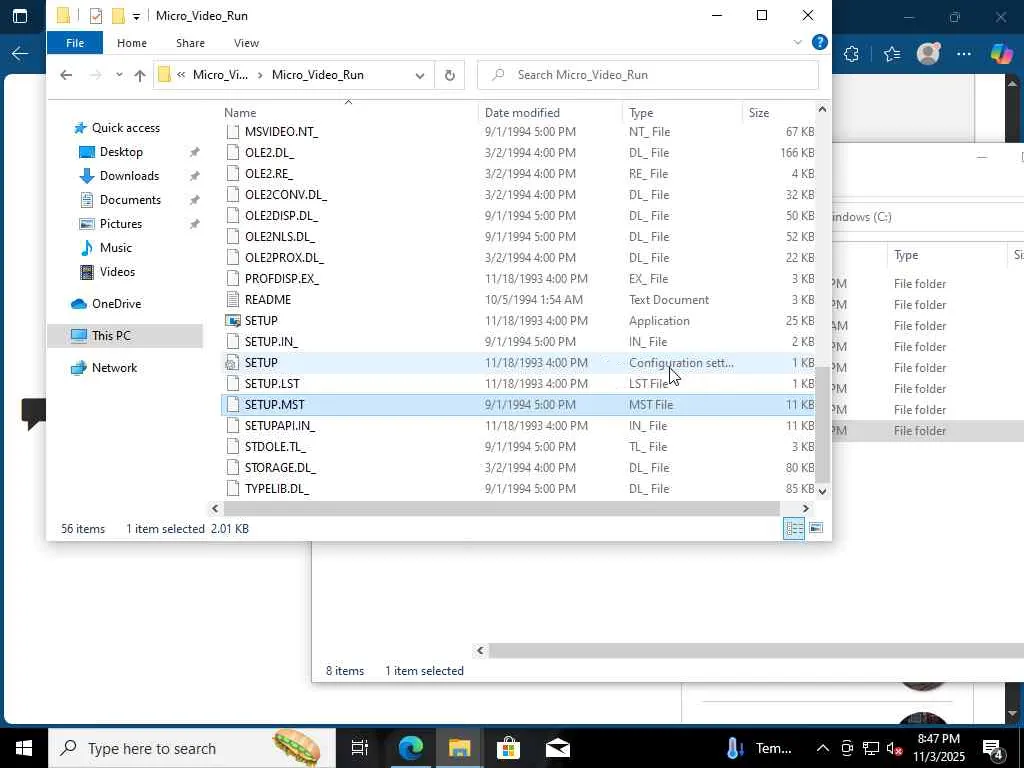Click the muted volume tray icon

(894, 748)
